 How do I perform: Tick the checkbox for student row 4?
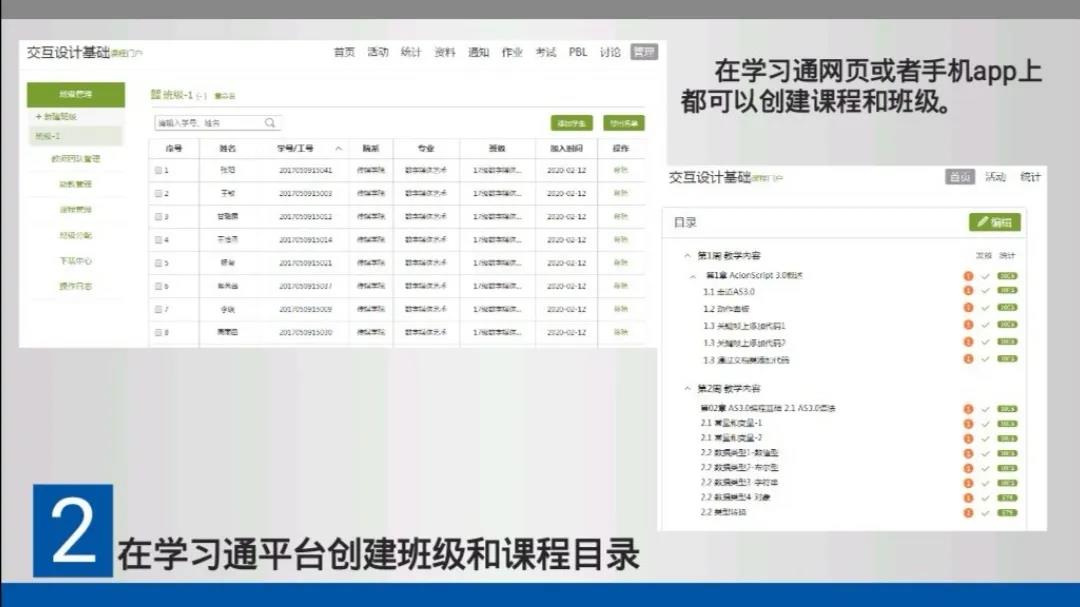[x=158, y=240]
